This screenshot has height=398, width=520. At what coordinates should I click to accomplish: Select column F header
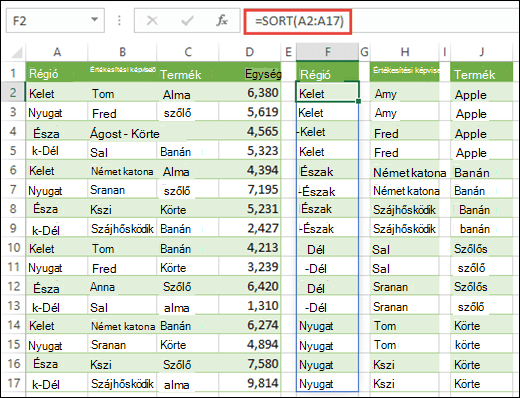[x=327, y=52]
